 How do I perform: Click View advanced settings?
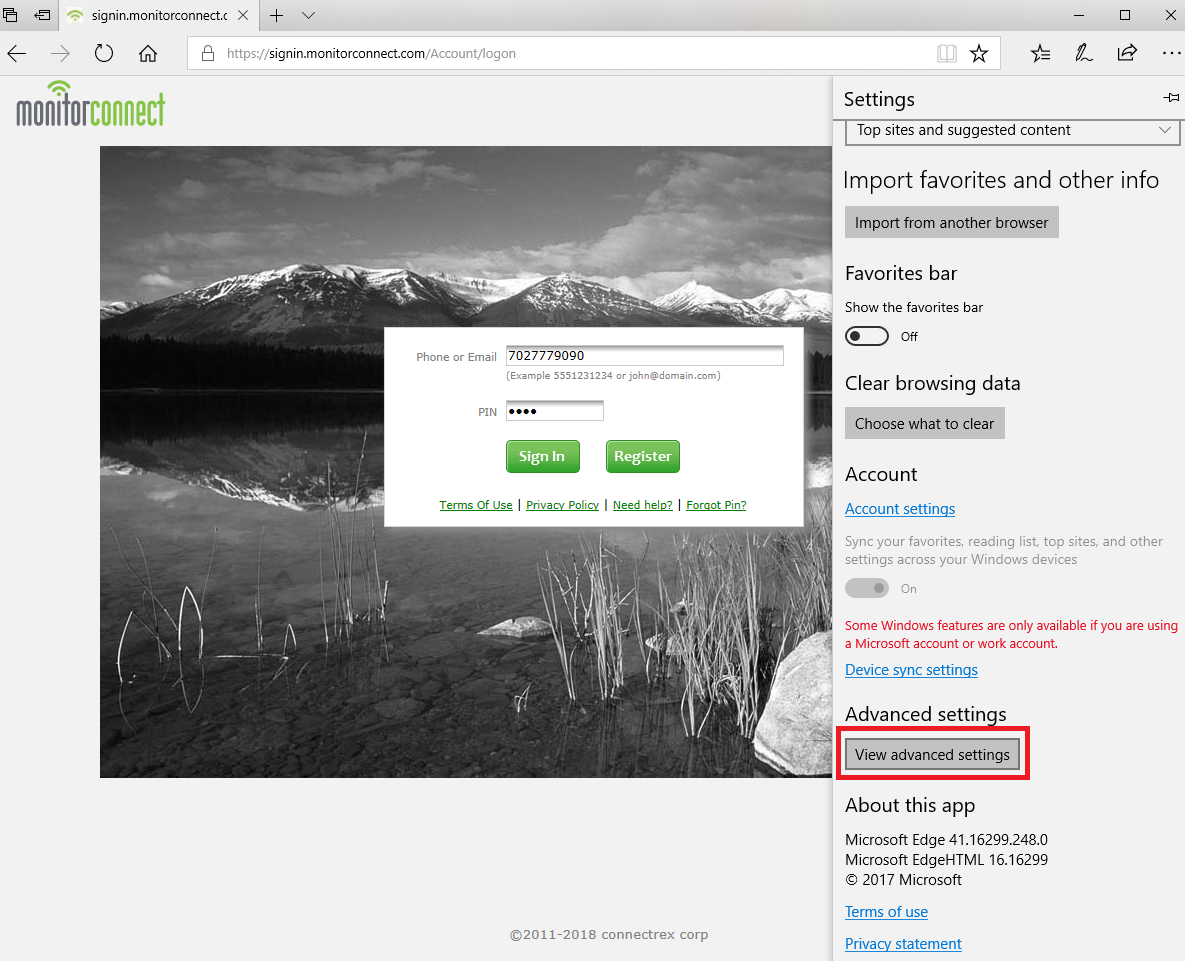pos(932,754)
